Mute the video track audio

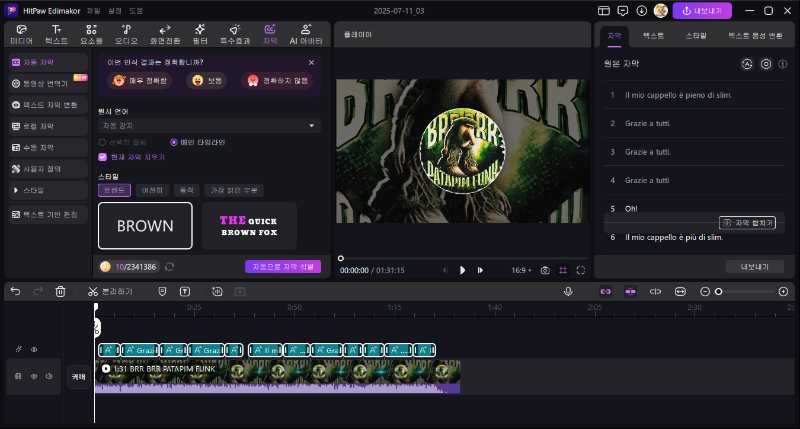coord(49,376)
